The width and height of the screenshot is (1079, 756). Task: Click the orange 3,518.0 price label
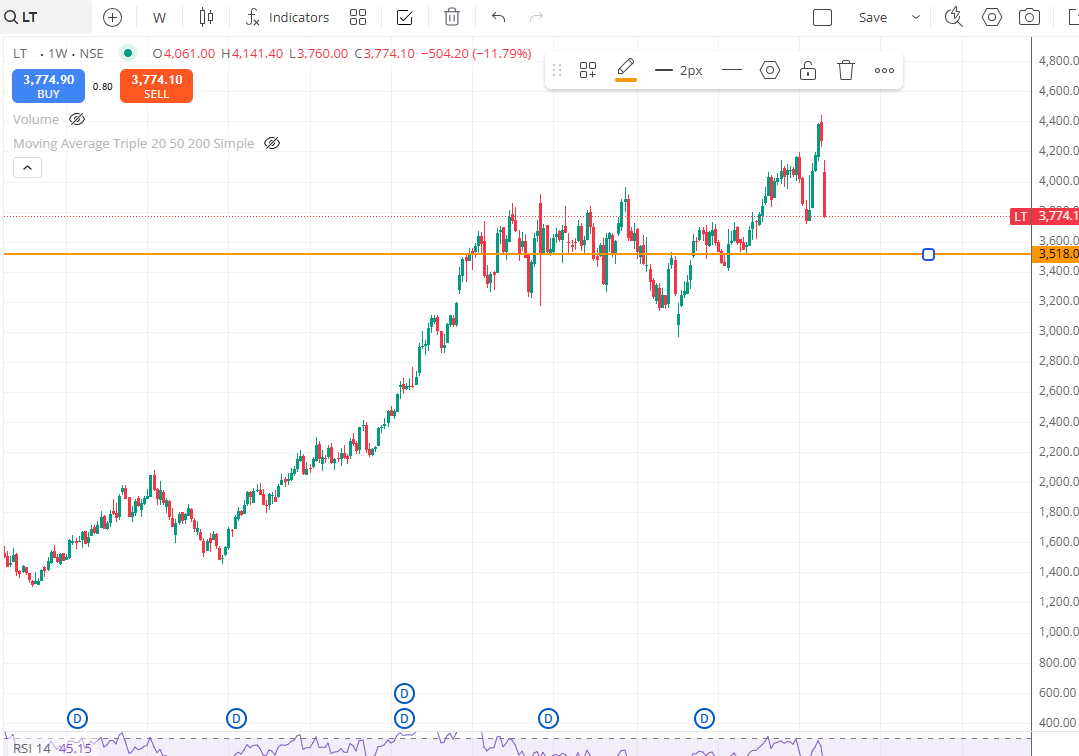coord(1056,254)
